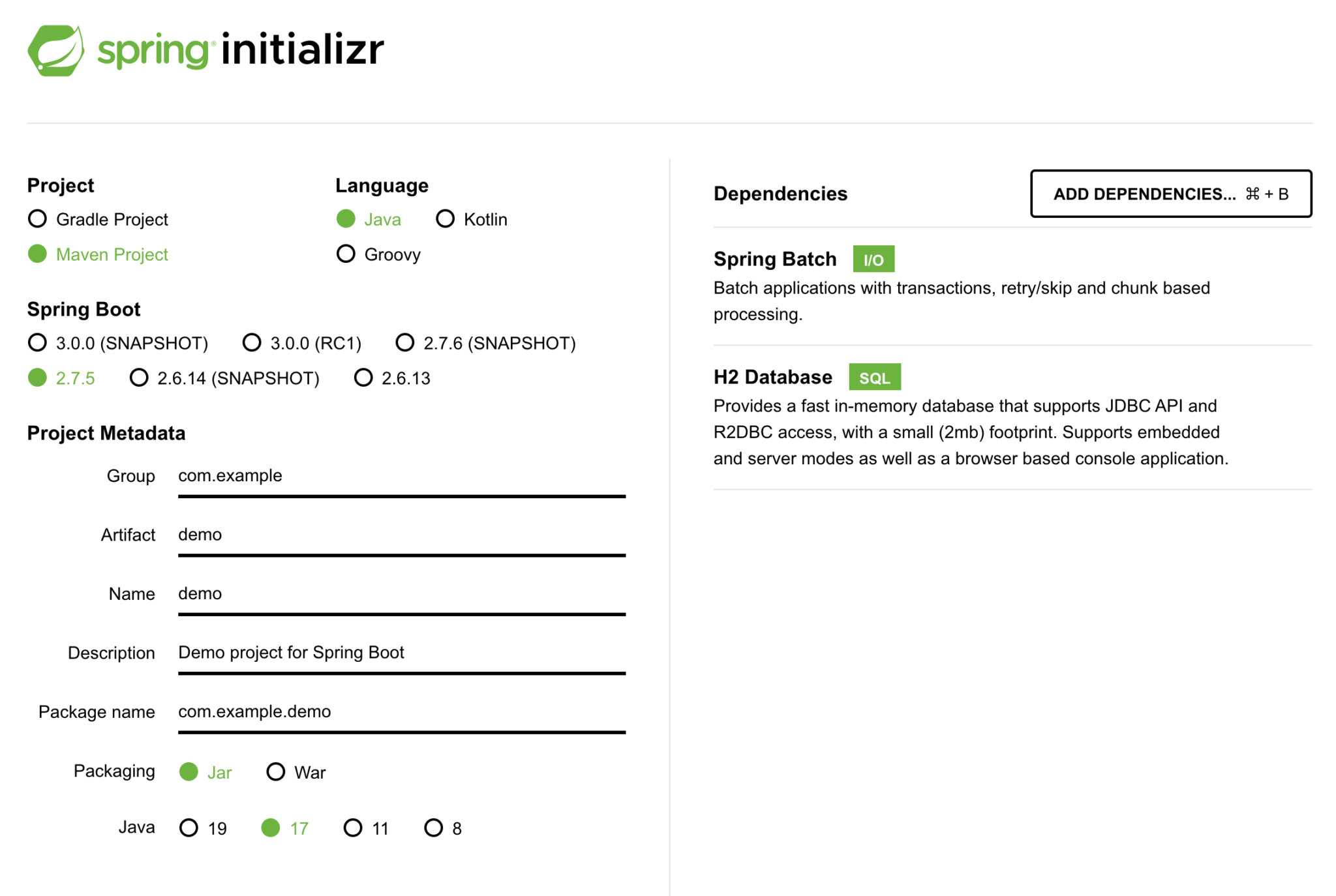Switch language to Groovy
The image size is (1336, 896).
tap(346, 254)
